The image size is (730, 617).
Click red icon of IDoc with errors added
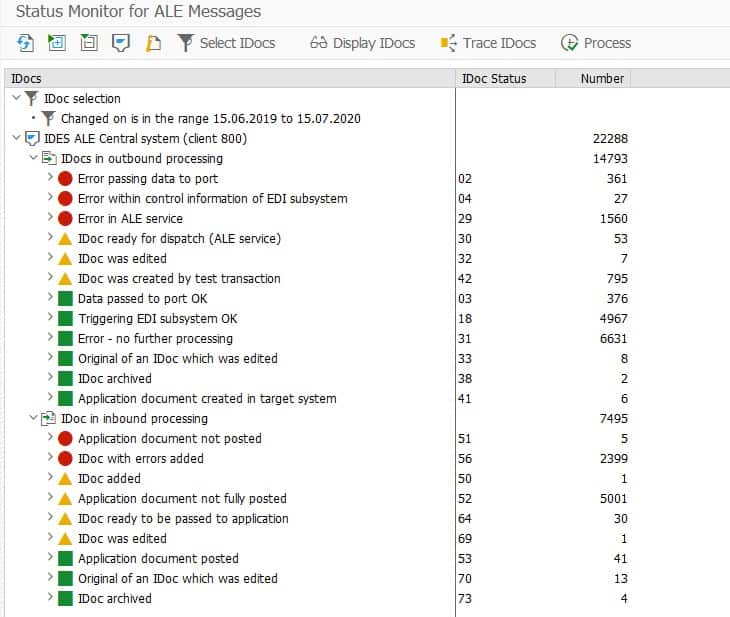pos(65,458)
